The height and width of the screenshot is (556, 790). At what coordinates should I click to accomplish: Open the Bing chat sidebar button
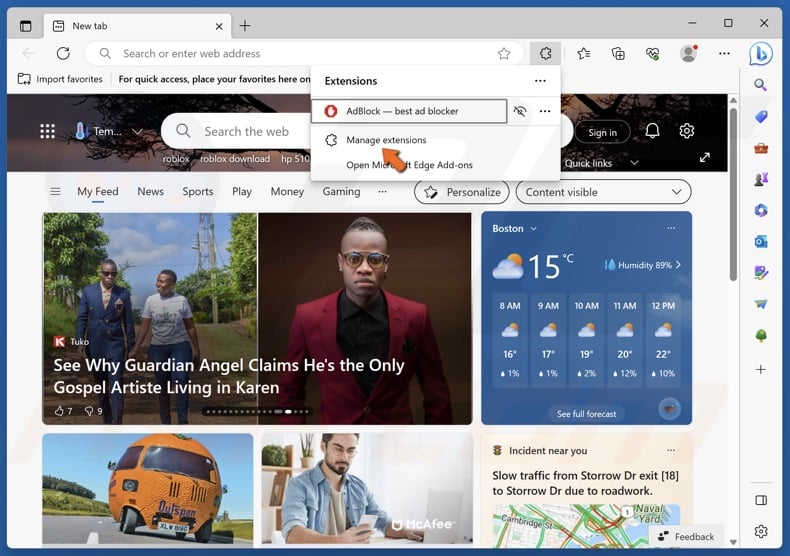pyautogui.click(x=761, y=53)
